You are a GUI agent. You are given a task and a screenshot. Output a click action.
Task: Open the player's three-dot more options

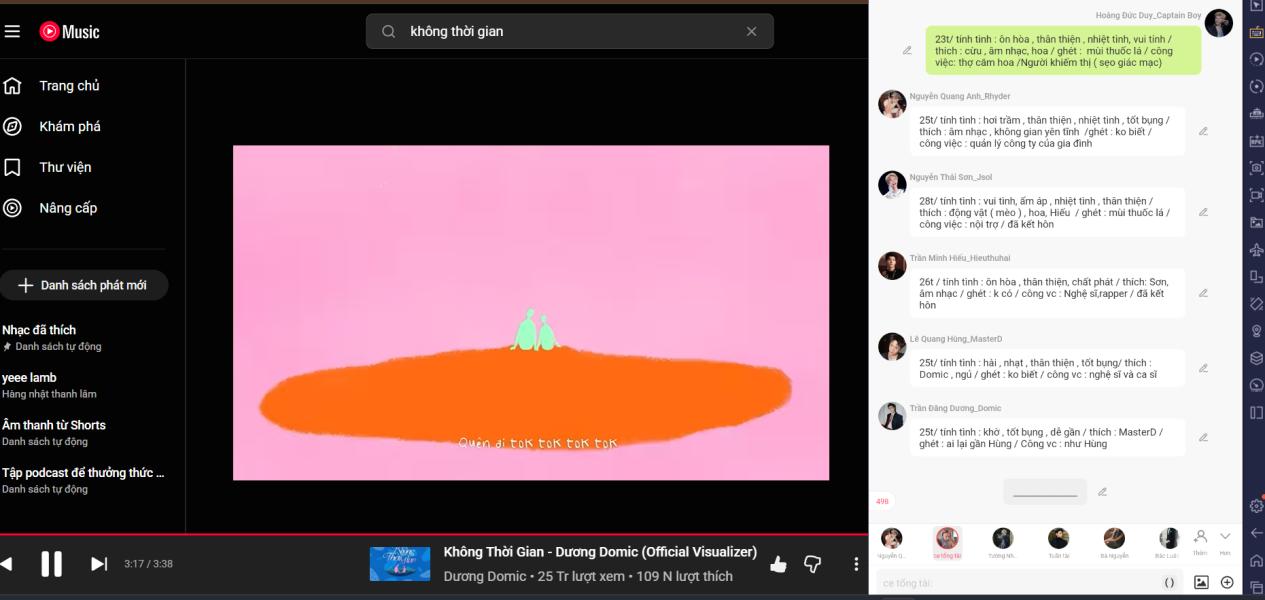856,565
